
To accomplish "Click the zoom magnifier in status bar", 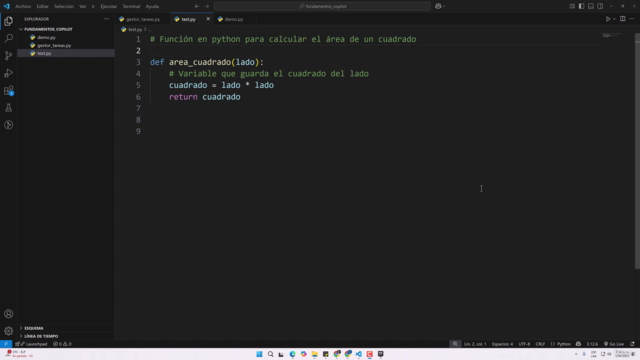I will click(455, 344).
